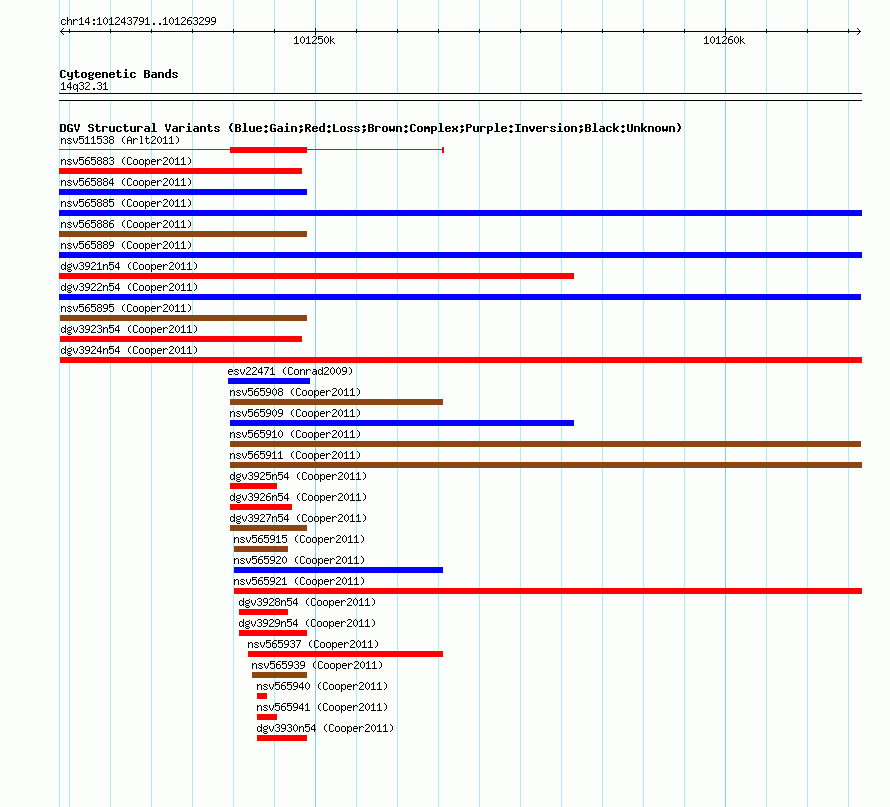The width and height of the screenshot is (890, 807).
Task: Click the 101250k ruler position label
Action: click(x=314, y=40)
